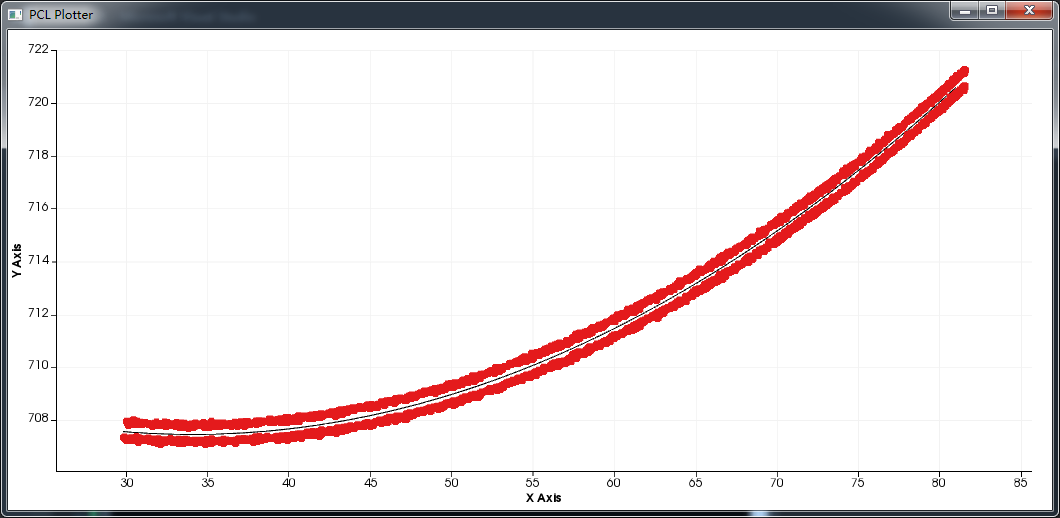Click the 60 tick label on X axis
The image size is (1060, 518).
(615, 483)
